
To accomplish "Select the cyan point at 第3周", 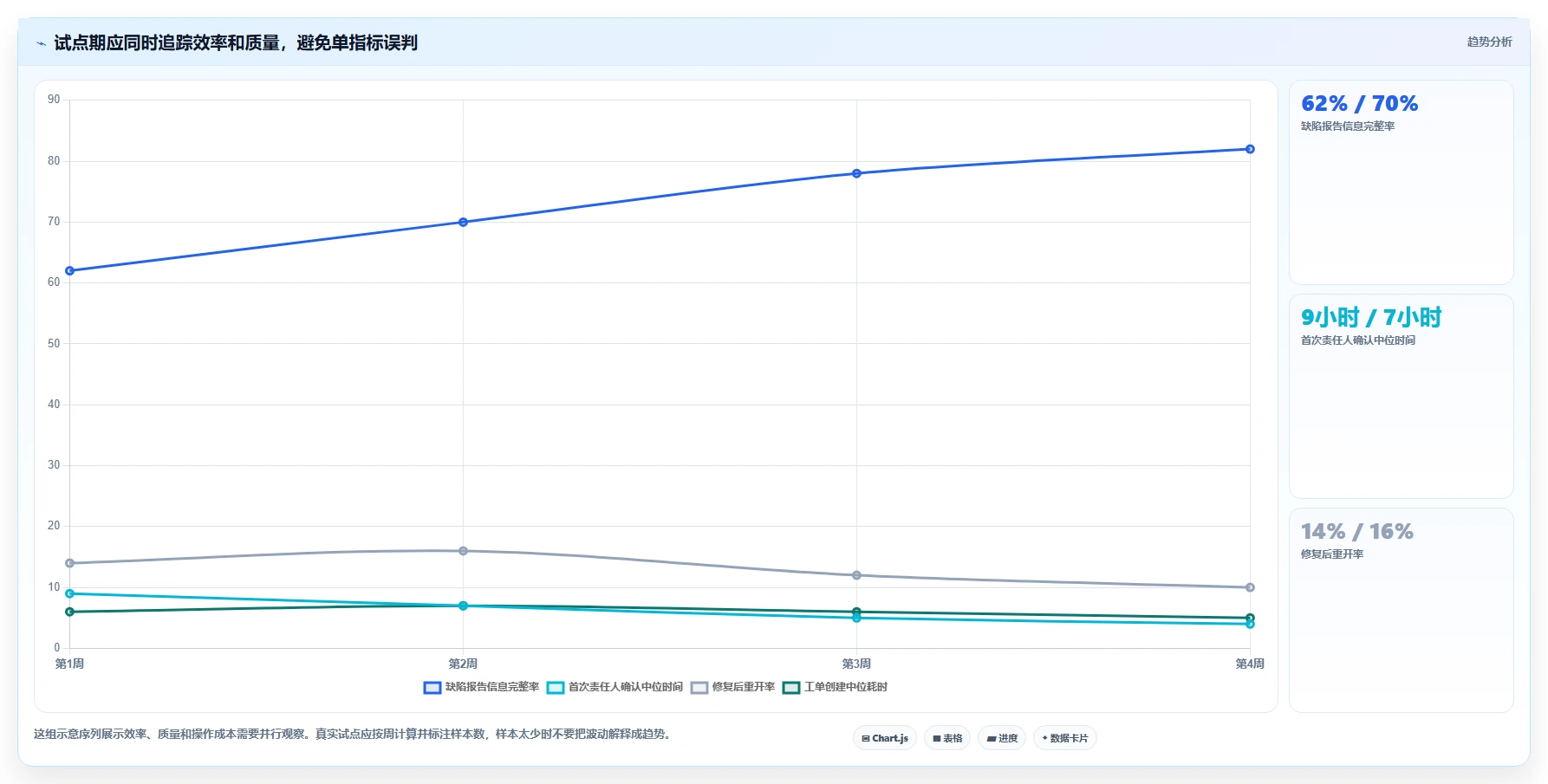I will [x=856, y=619].
